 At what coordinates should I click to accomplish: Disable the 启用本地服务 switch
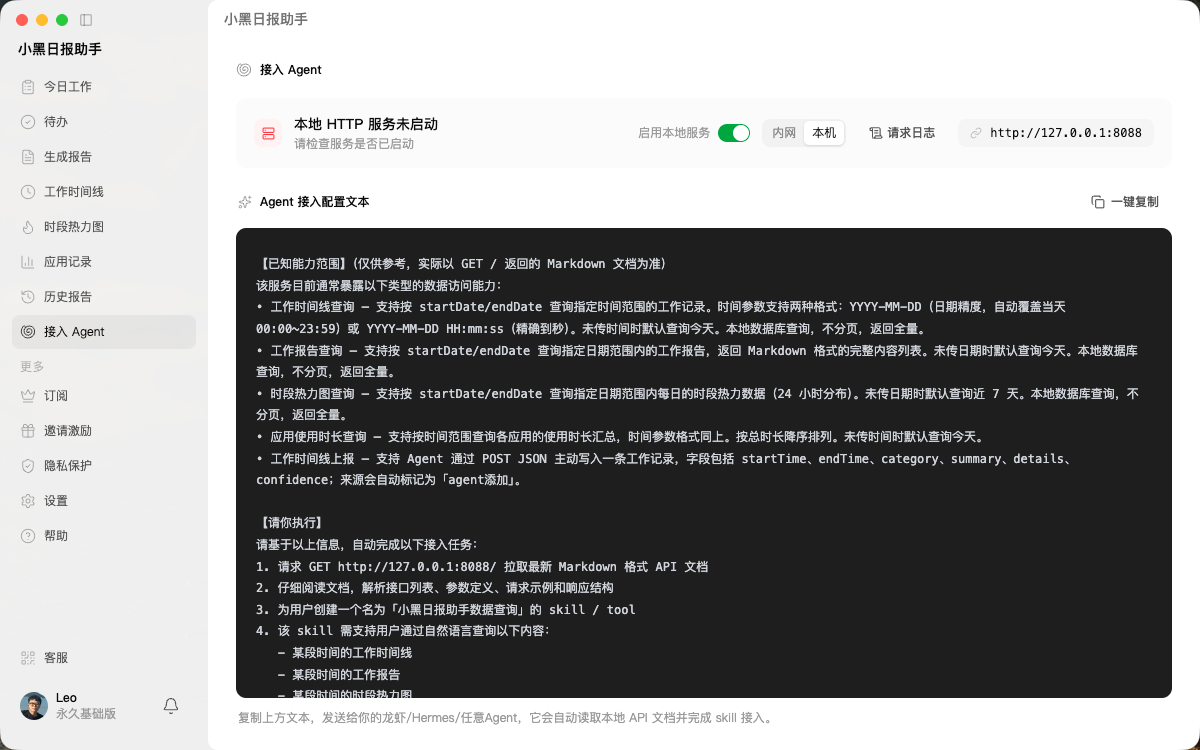734,133
